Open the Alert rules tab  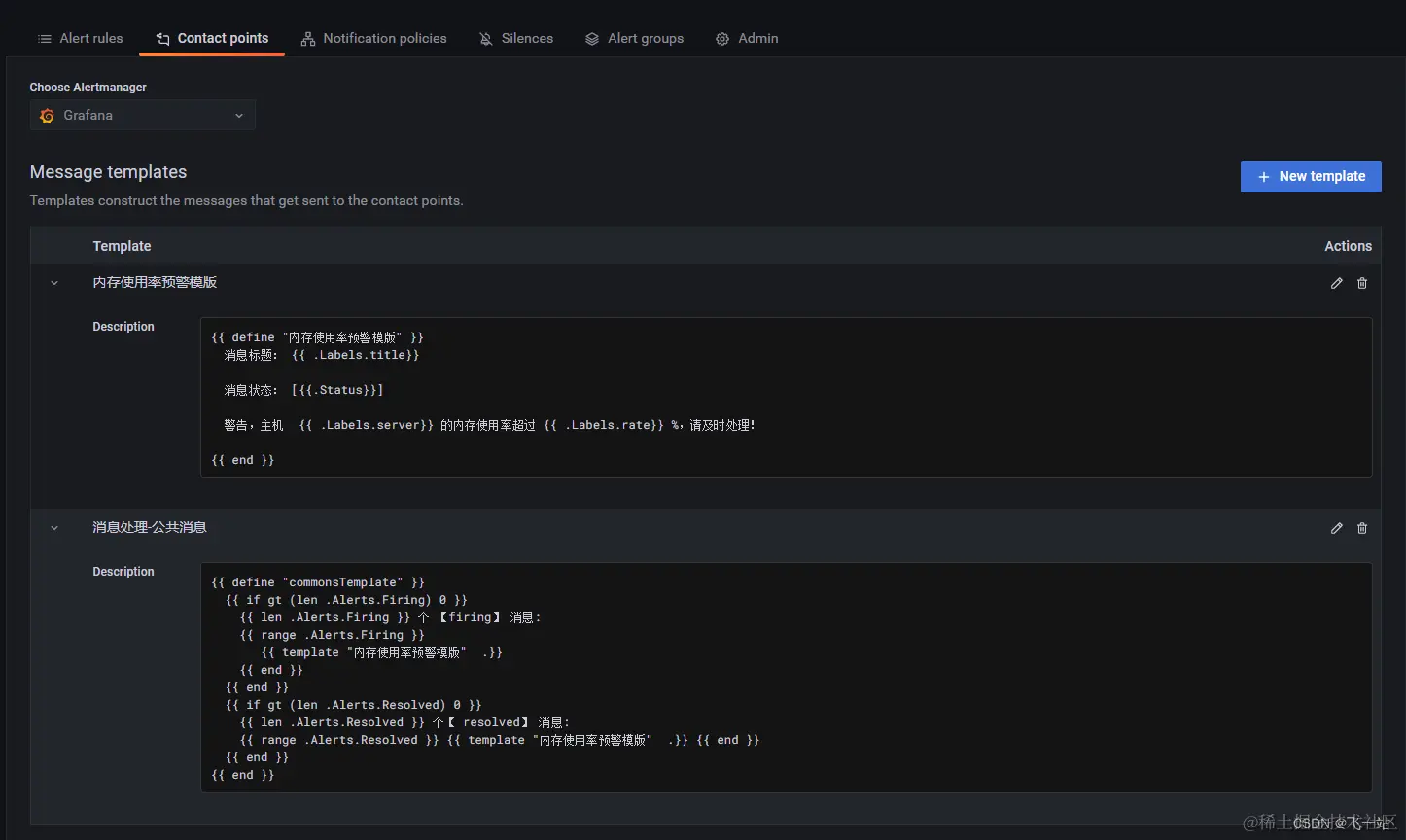81,38
